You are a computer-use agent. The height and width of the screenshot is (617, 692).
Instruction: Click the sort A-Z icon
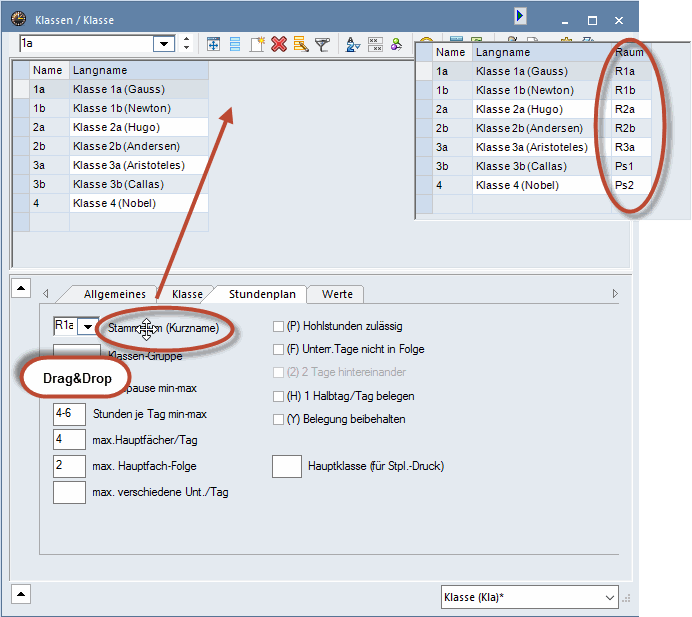[353, 44]
